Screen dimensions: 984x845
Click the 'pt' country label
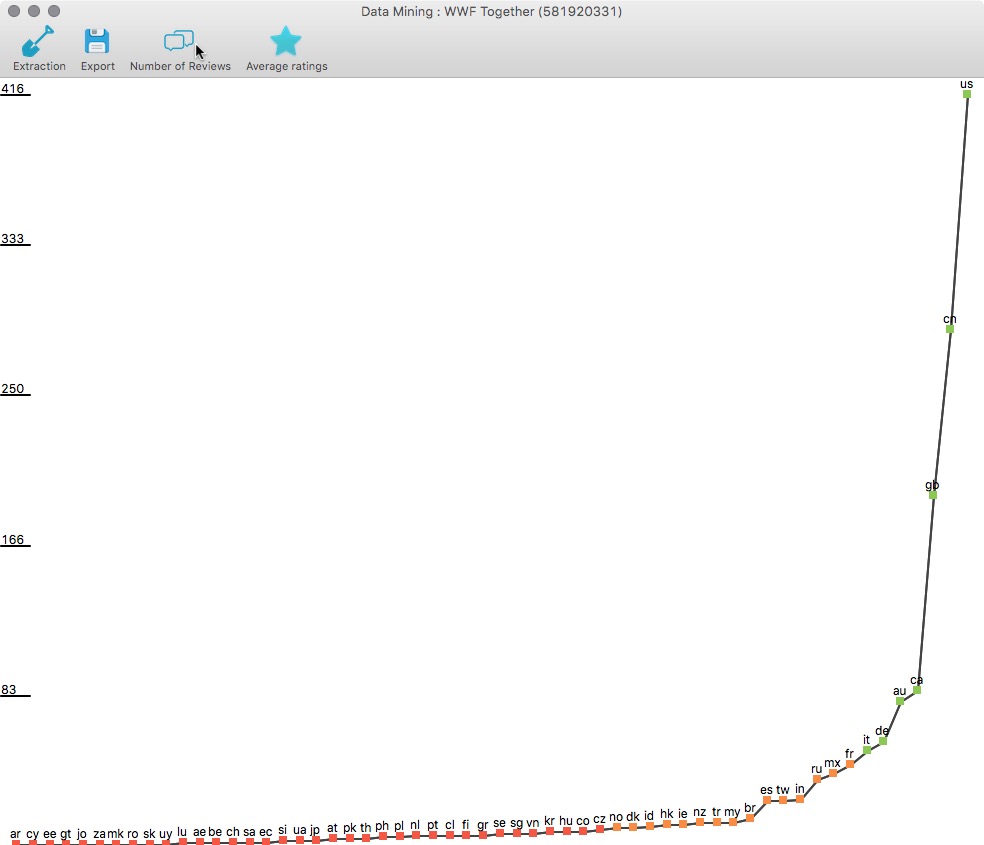point(432,826)
